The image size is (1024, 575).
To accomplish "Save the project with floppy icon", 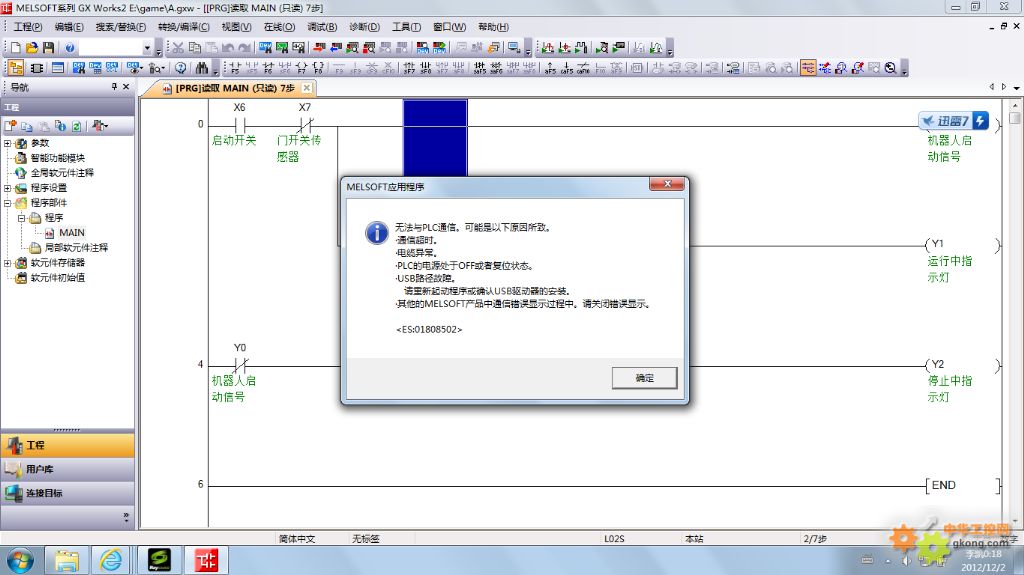I will click(48, 48).
